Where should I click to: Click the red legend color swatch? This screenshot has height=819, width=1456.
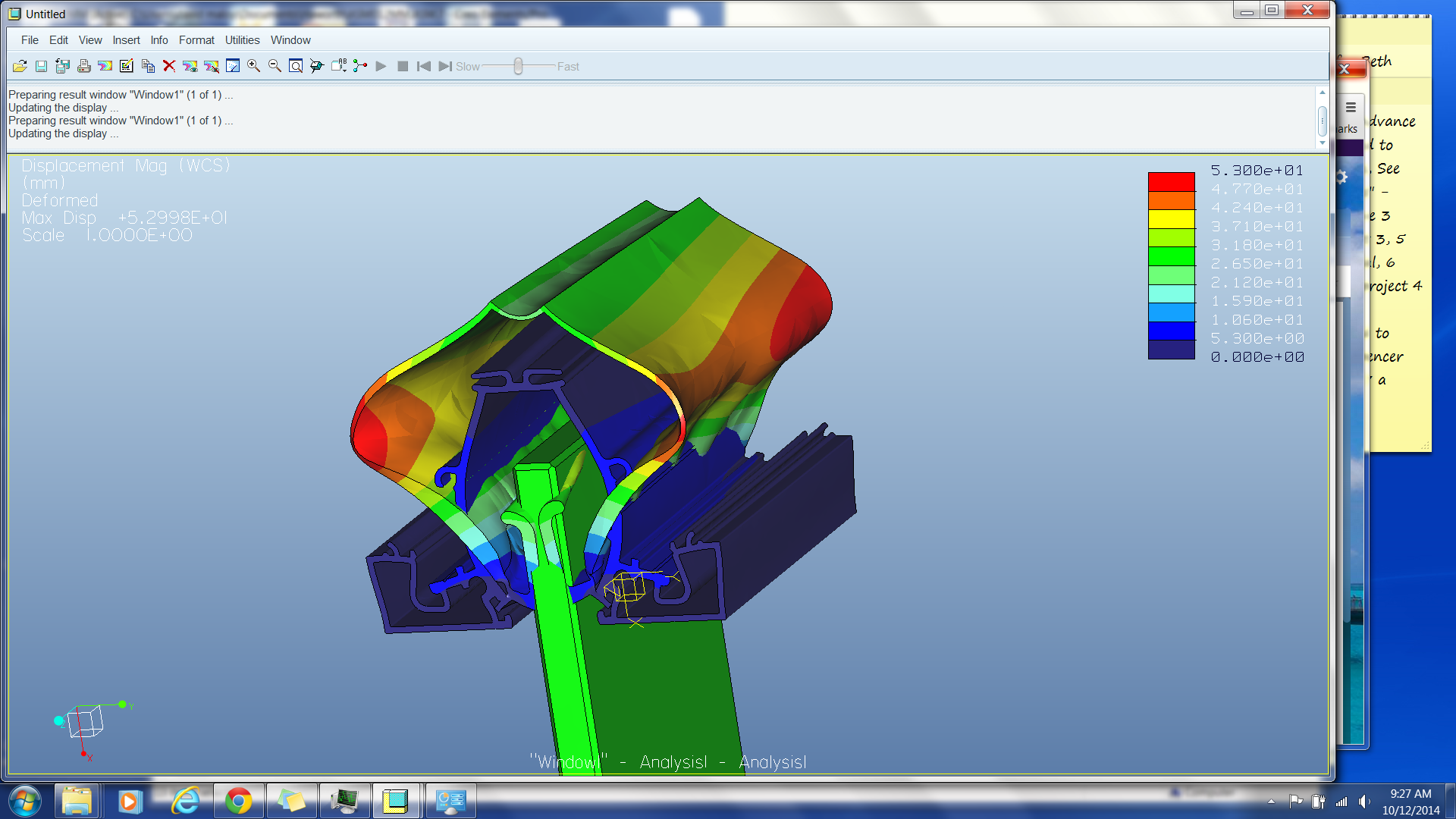1171,181
